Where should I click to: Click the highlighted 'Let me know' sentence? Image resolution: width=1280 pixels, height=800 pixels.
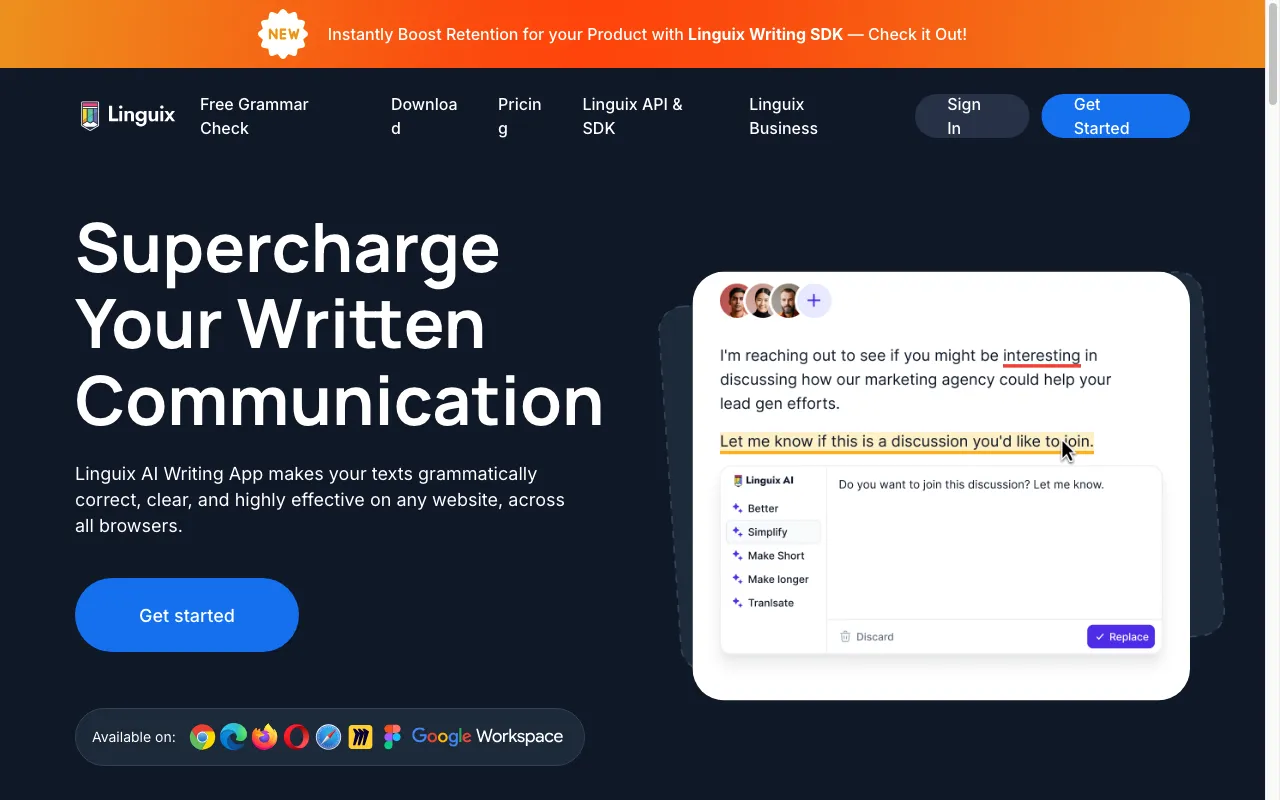[907, 442]
